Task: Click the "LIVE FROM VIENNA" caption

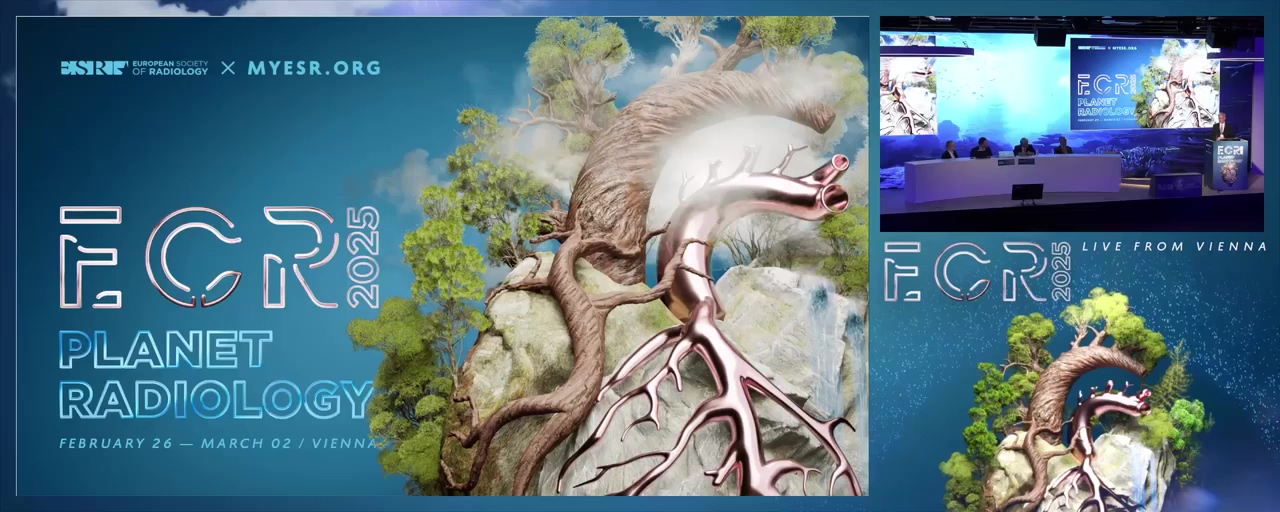Action: (x=1174, y=246)
